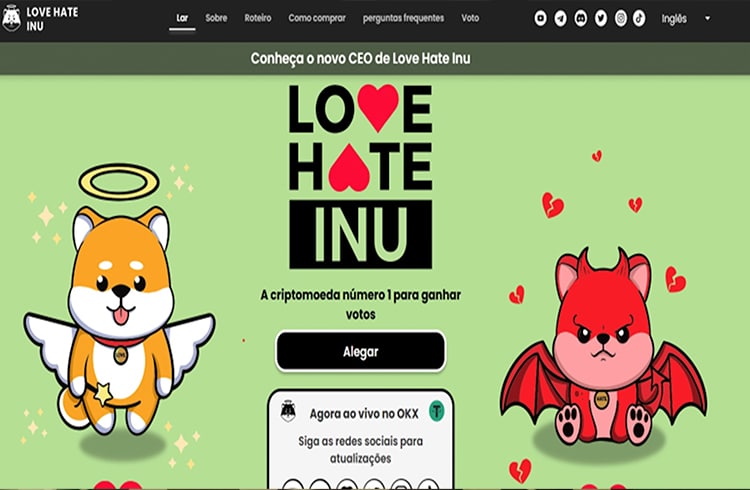Open the Sobre nav item
This screenshot has height=490, width=750.
pos(216,18)
